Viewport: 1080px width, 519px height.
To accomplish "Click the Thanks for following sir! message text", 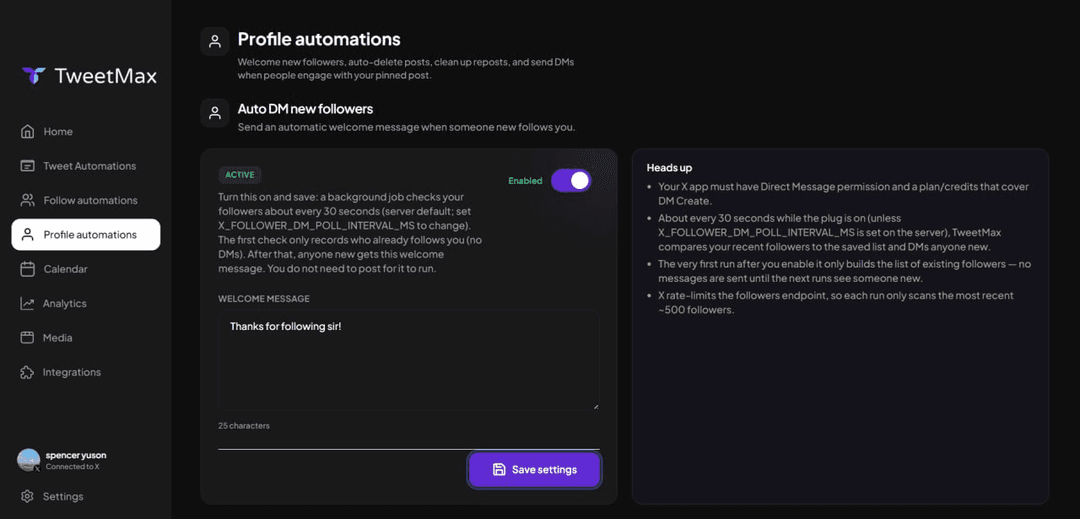I will [x=286, y=326].
